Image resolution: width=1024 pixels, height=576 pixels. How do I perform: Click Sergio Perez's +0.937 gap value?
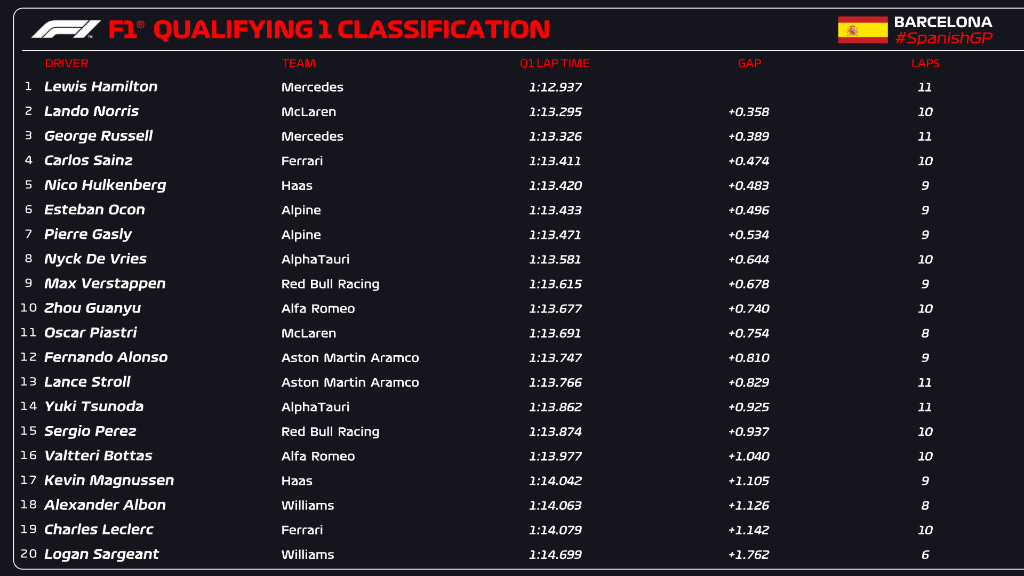(748, 432)
